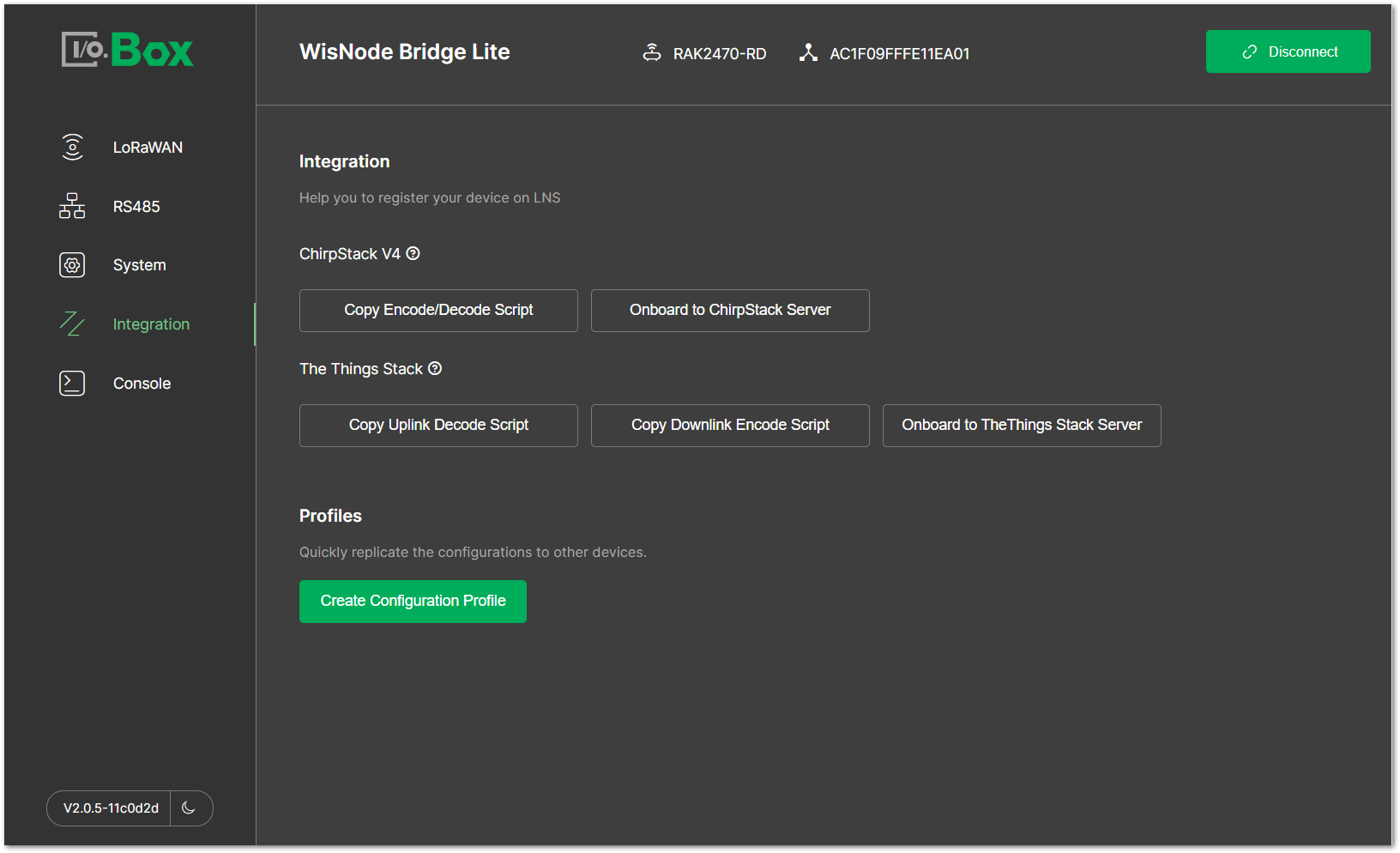Click the WisNode Bridge Lite title

405,51
